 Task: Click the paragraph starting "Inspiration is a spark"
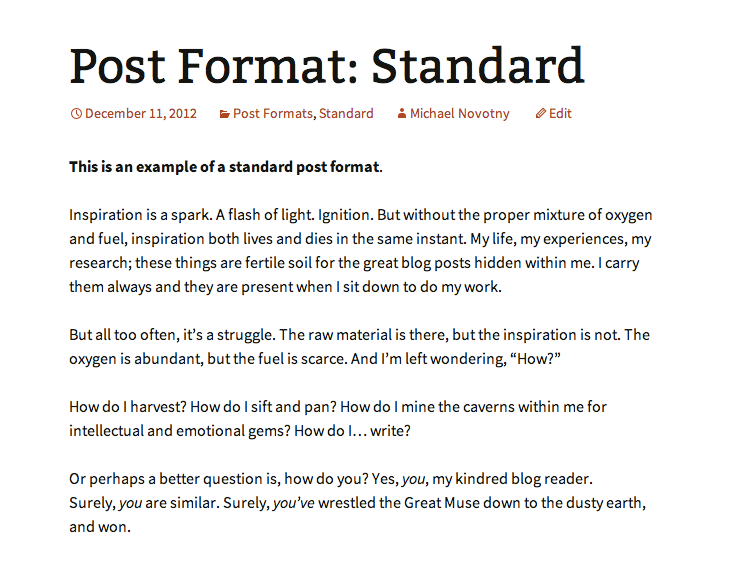(x=360, y=251)
